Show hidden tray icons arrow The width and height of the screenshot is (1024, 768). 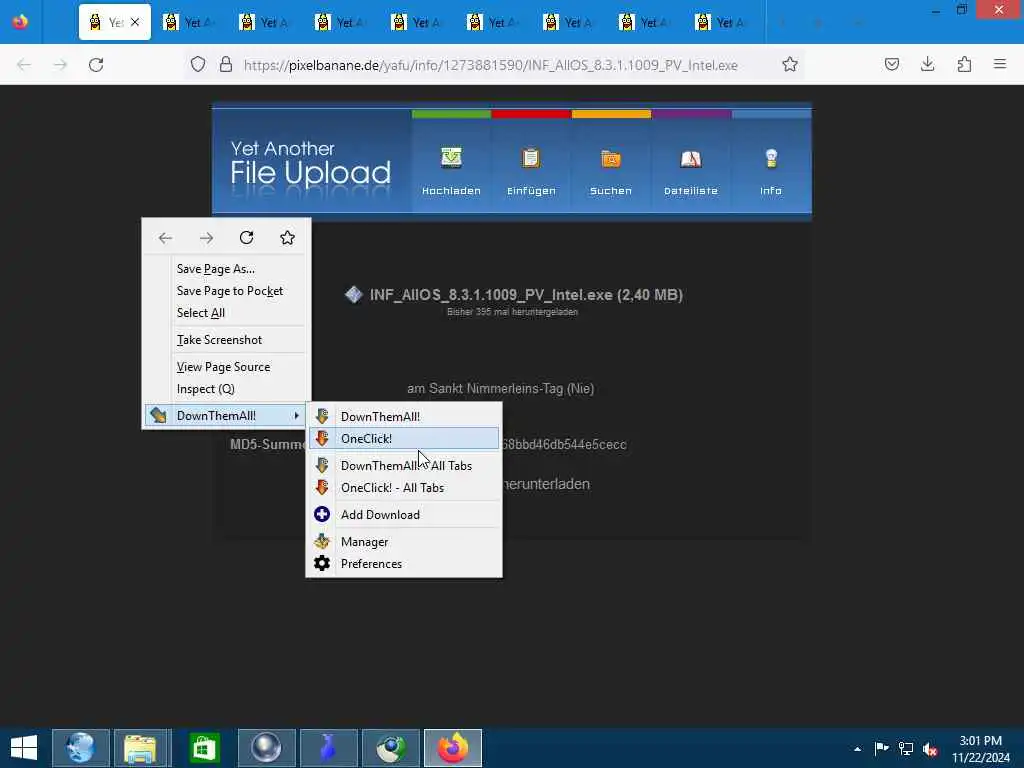click(x=857, y=749)
